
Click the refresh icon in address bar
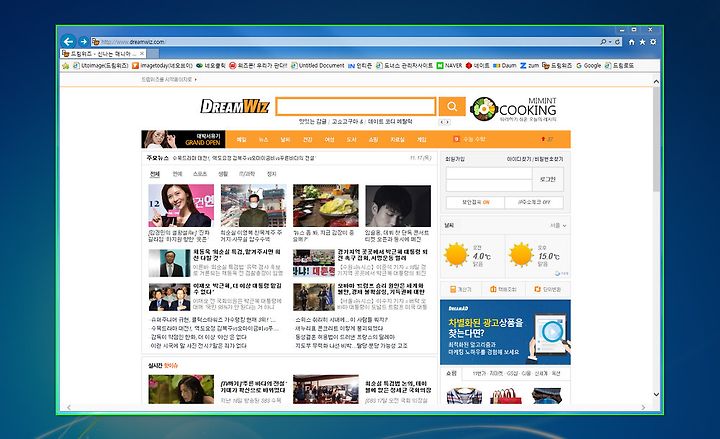618,42
